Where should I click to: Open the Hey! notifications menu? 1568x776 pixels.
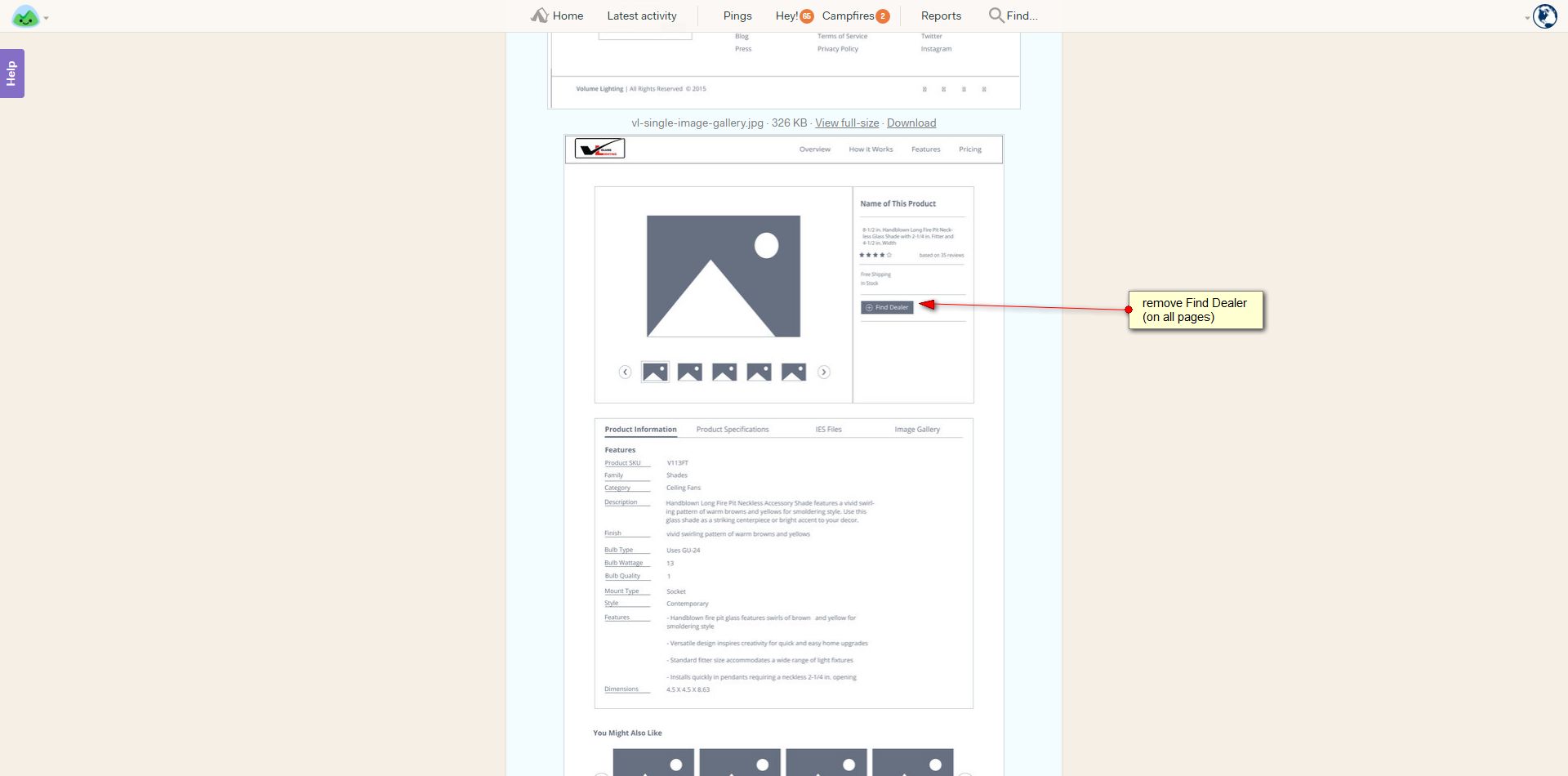(x=794, y=16)
